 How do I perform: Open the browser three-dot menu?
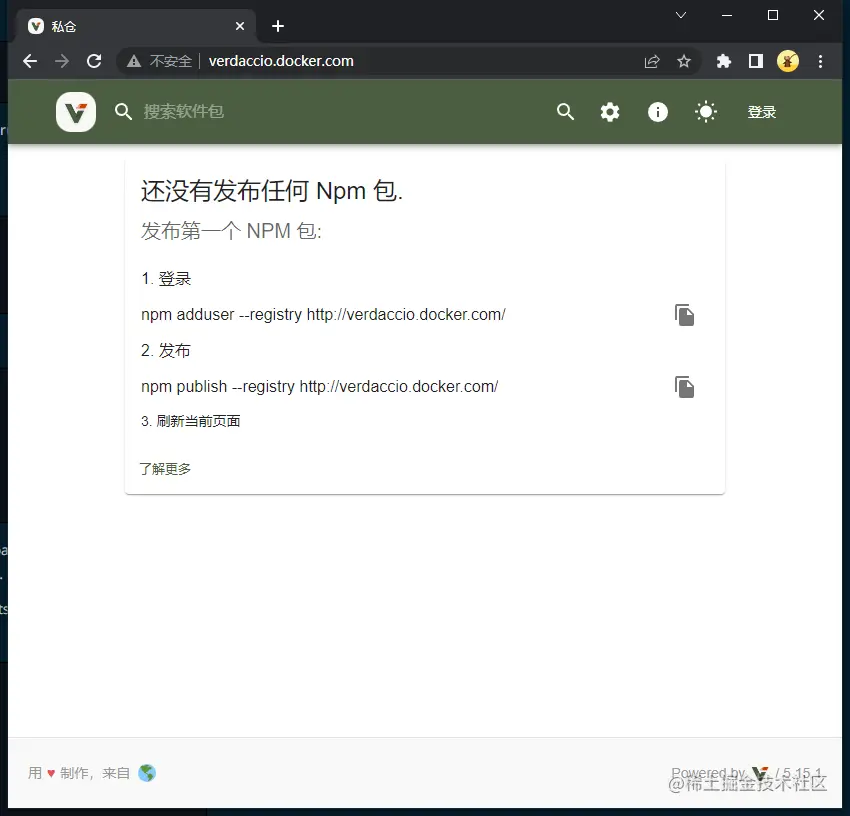[820, 61]
